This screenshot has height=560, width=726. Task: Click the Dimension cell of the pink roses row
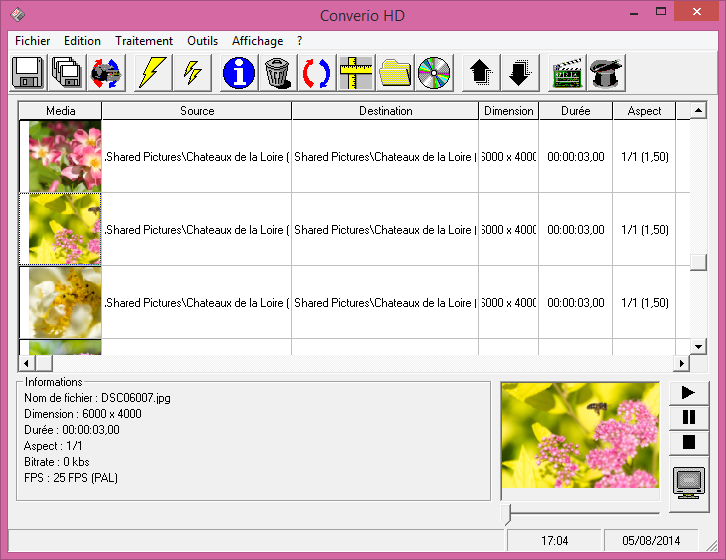[x=509, y=157]
